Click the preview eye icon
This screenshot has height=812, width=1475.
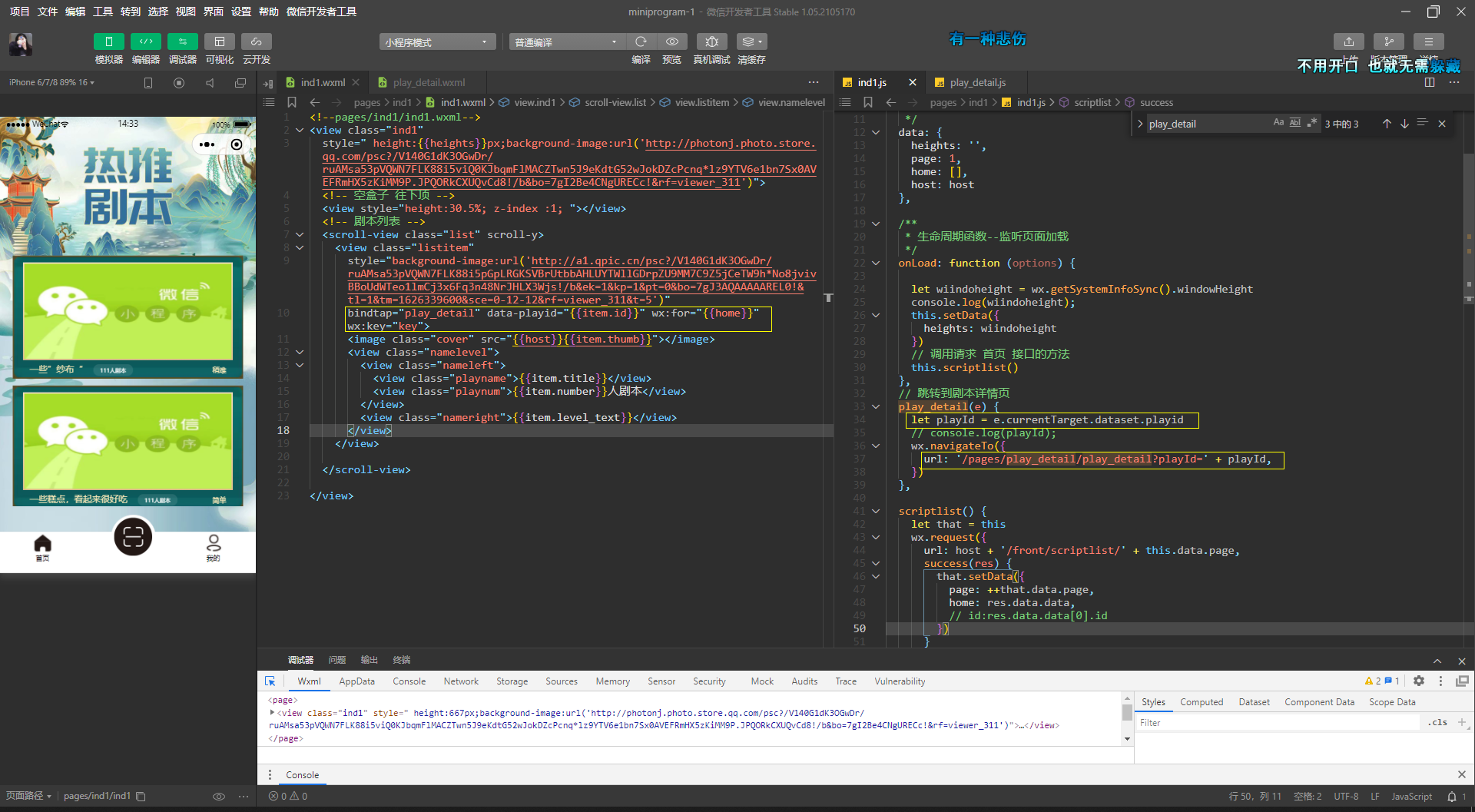(x=672, y=41)
